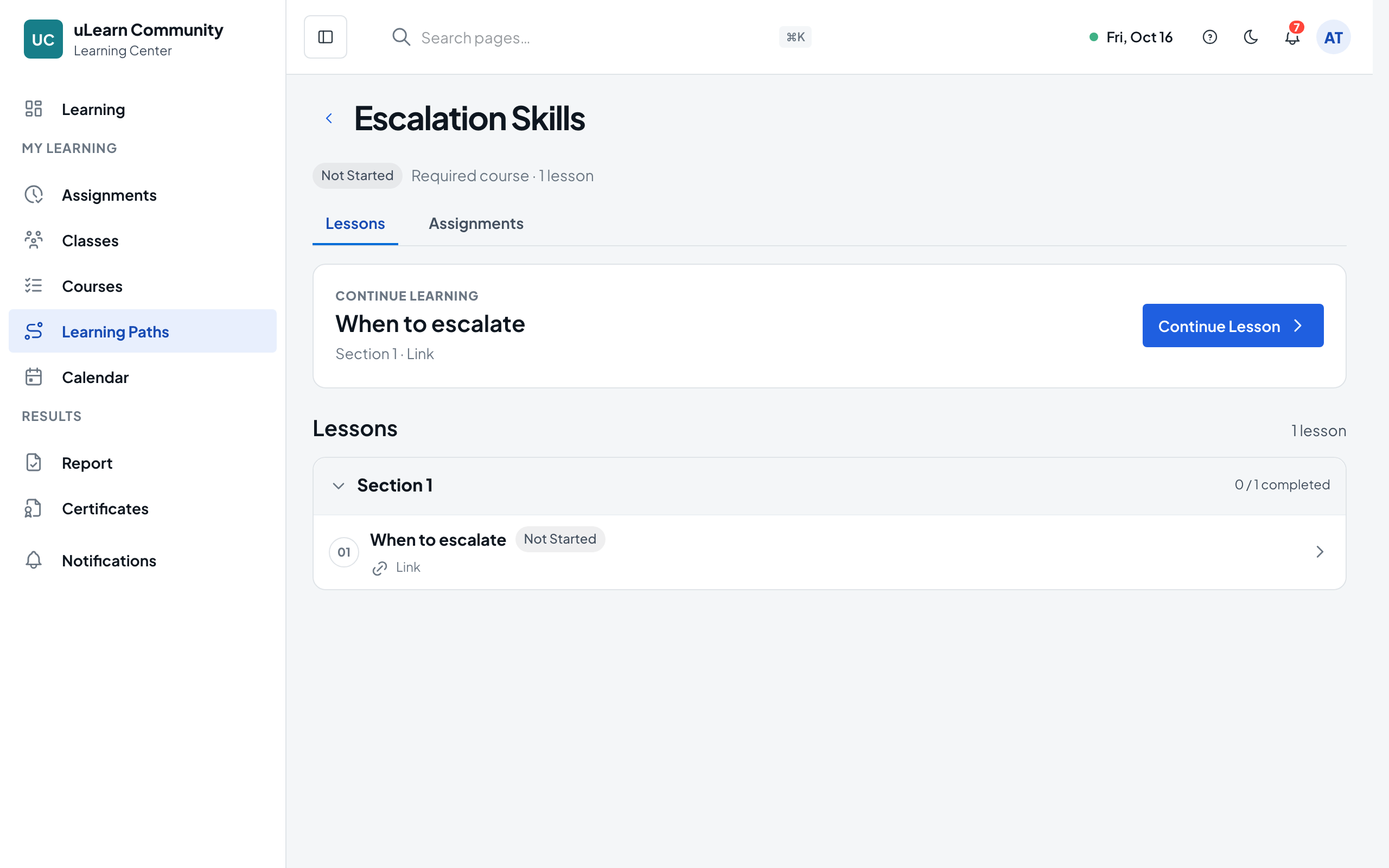Switch to the Lessons tab
This screenshot has height=868, width=1389.
[x=355, y=224]
